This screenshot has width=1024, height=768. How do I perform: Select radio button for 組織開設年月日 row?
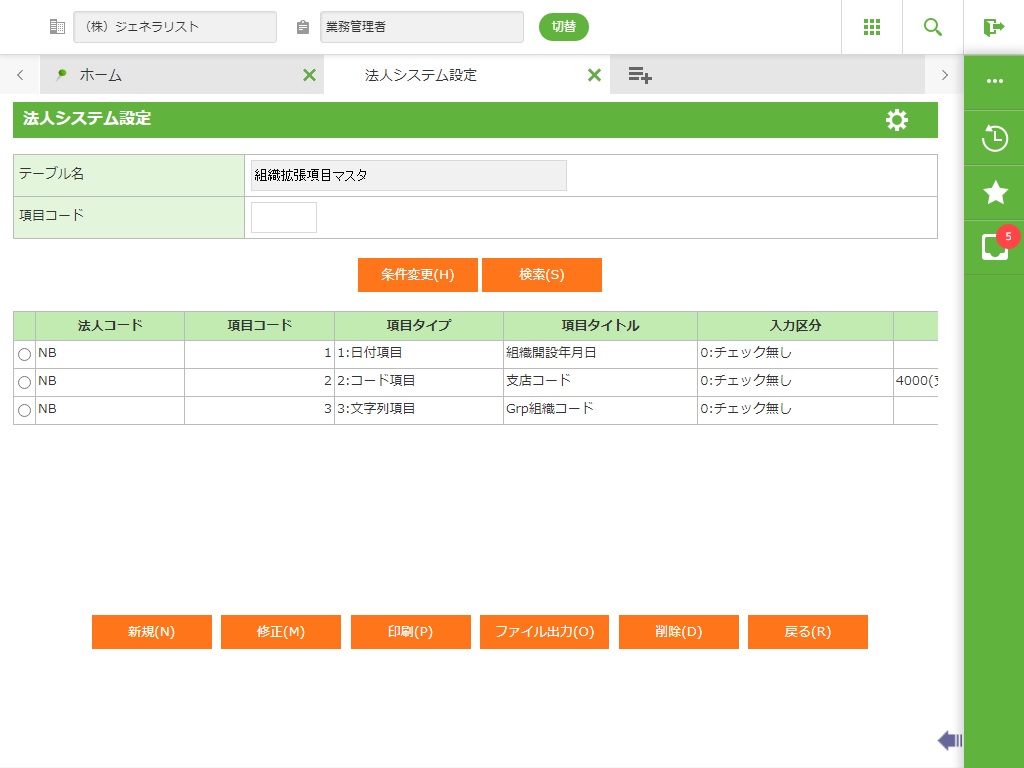[x=24, y=355]
